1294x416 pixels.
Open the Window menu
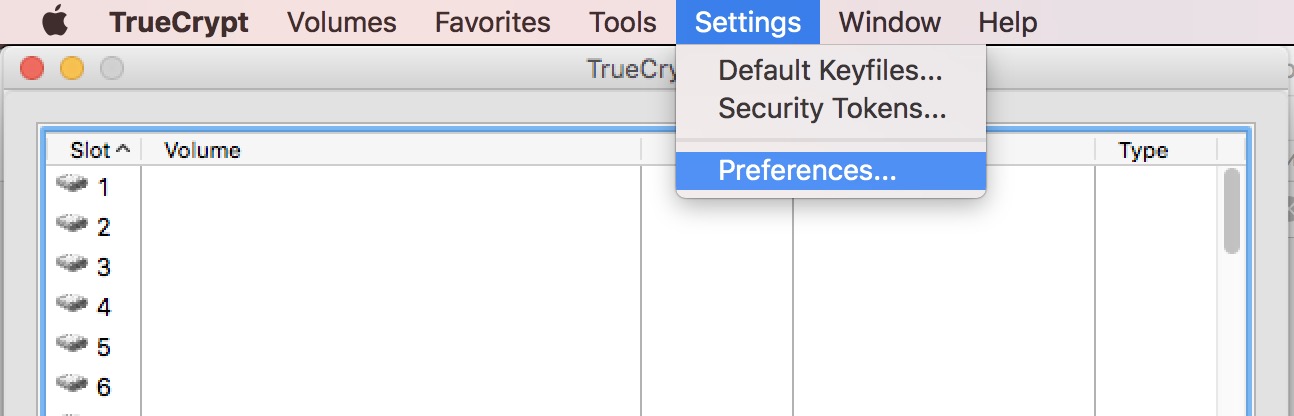[889, 22]
